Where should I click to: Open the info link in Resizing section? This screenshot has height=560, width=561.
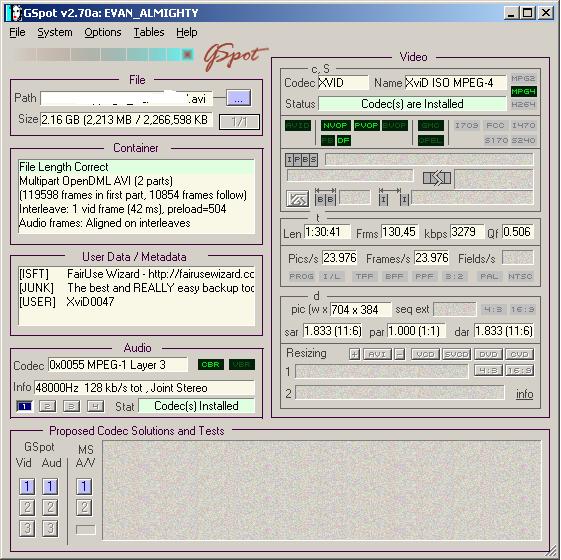(x=524, y=394)
